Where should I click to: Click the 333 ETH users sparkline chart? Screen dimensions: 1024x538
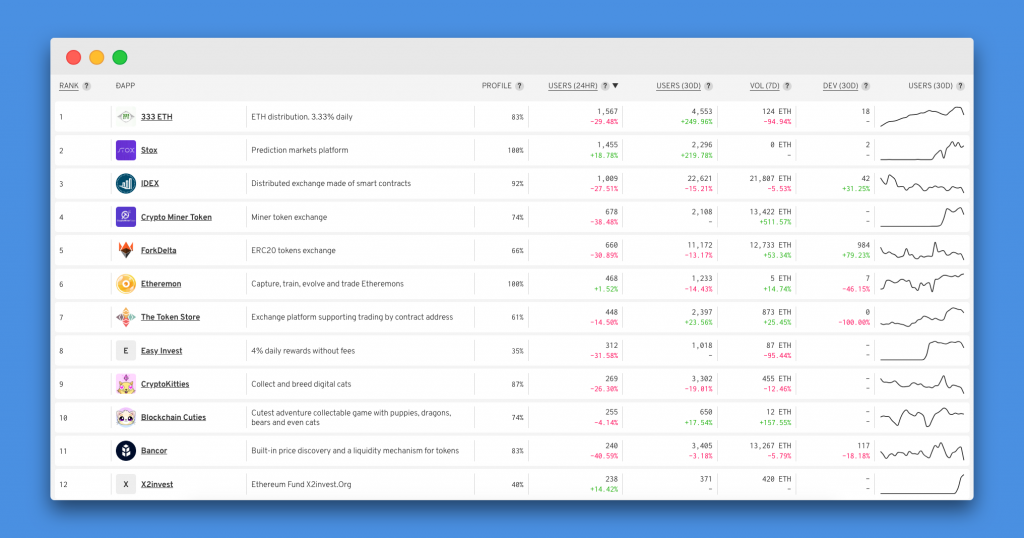(x=922, y=116)
